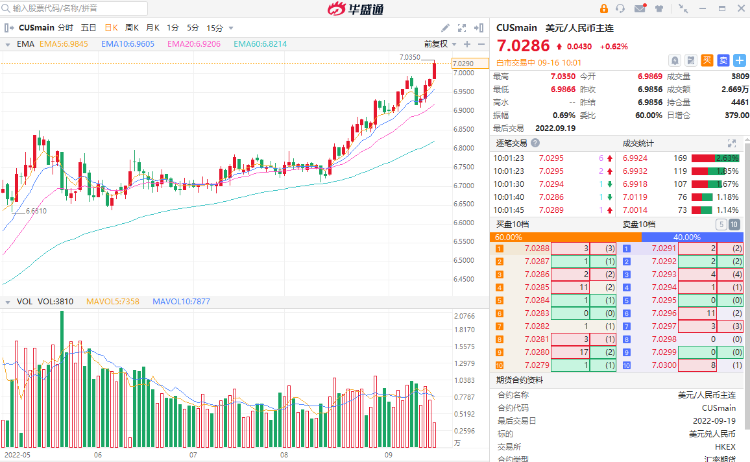Click ask level 6 price 7.0296
This screenshot has height=462, width=750.
coord(664,313)
